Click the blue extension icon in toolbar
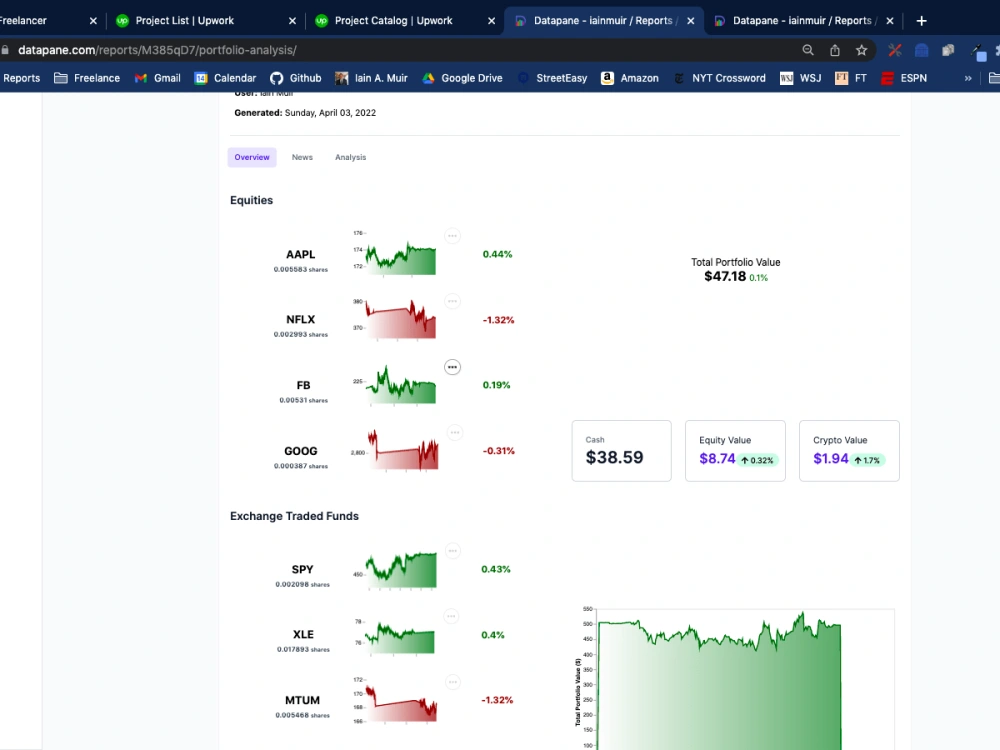 coord(922,50)
